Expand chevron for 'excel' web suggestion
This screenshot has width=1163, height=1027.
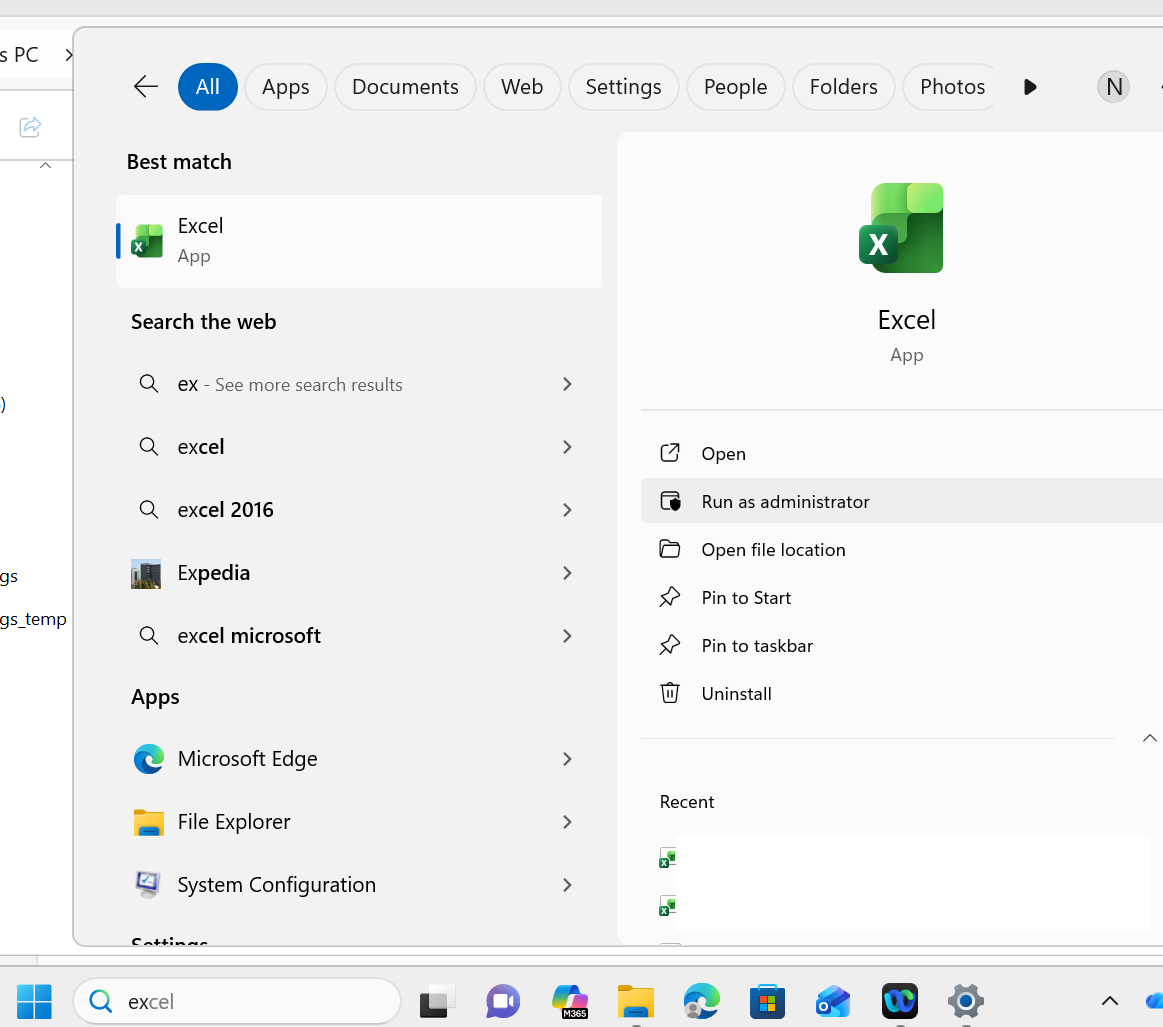[567, 447]
